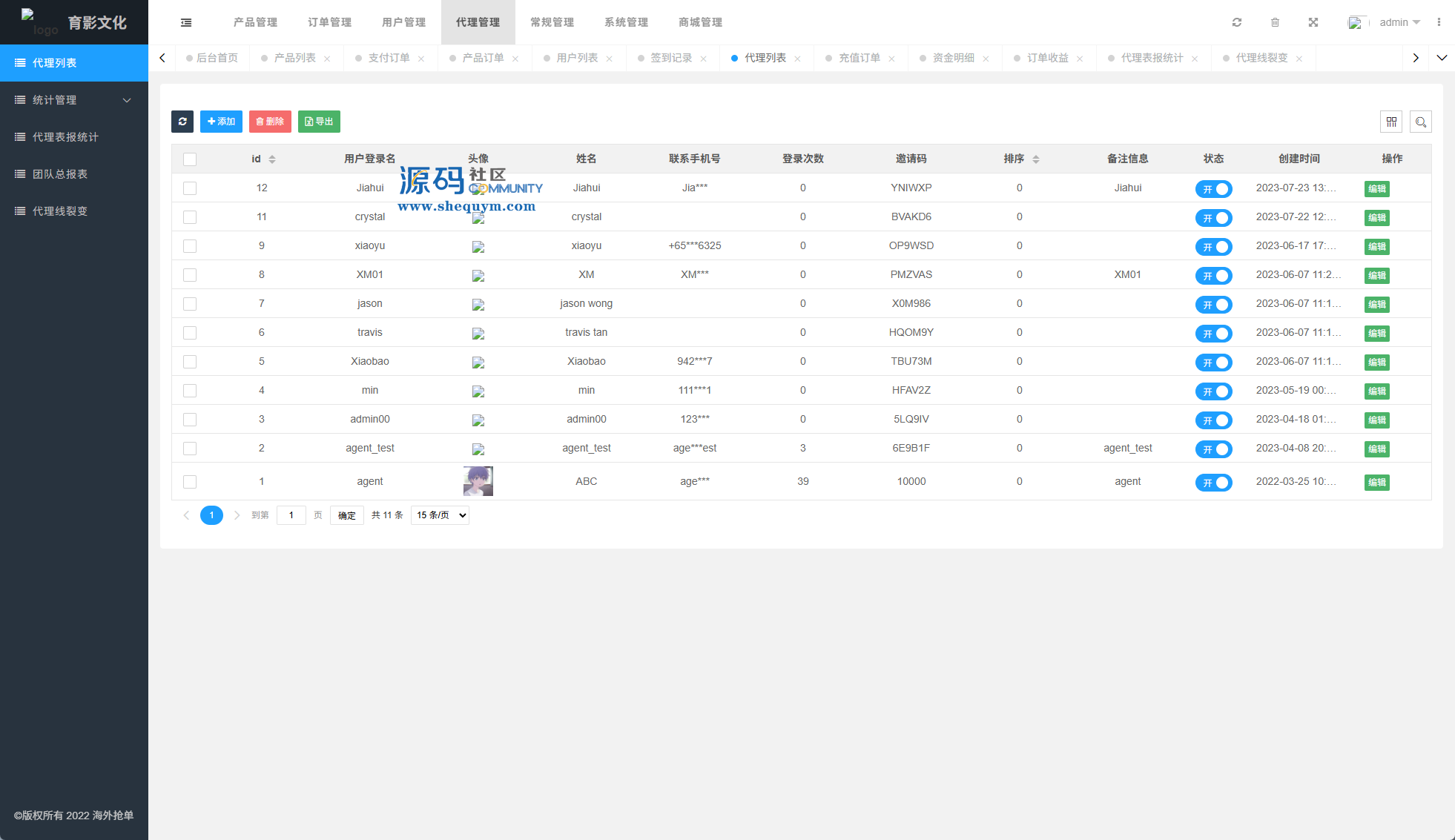1455x840 pixels.
Task: Open the 15 条/页 page size dropdown
Action: point(440,515)
